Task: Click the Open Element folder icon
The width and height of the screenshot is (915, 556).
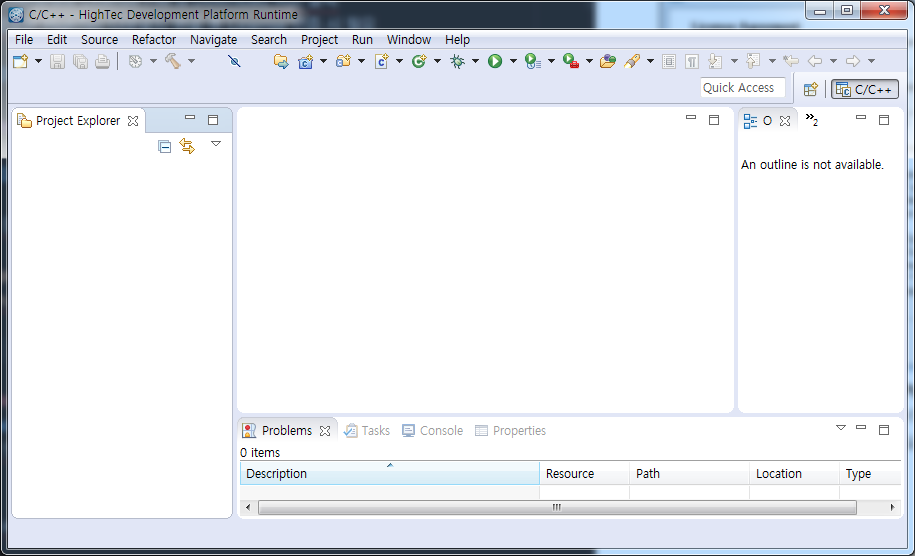Action: tap(607, 61)
